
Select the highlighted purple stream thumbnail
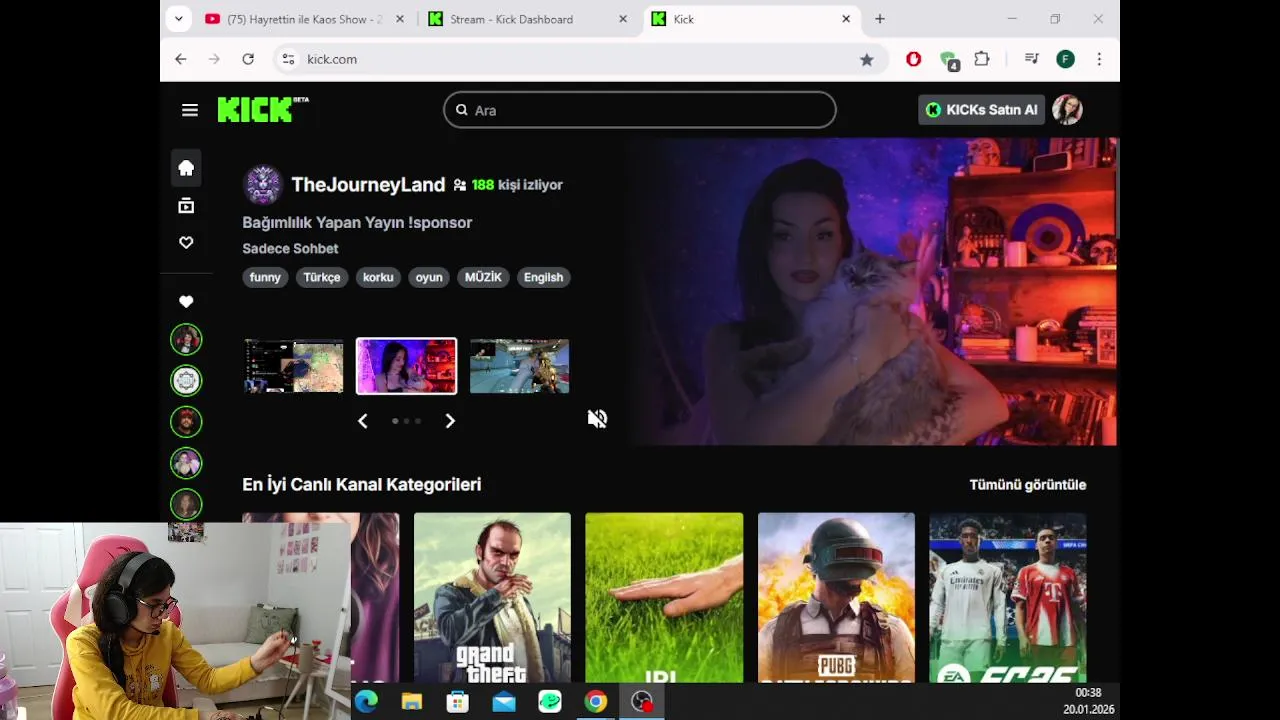click(406, 366)
